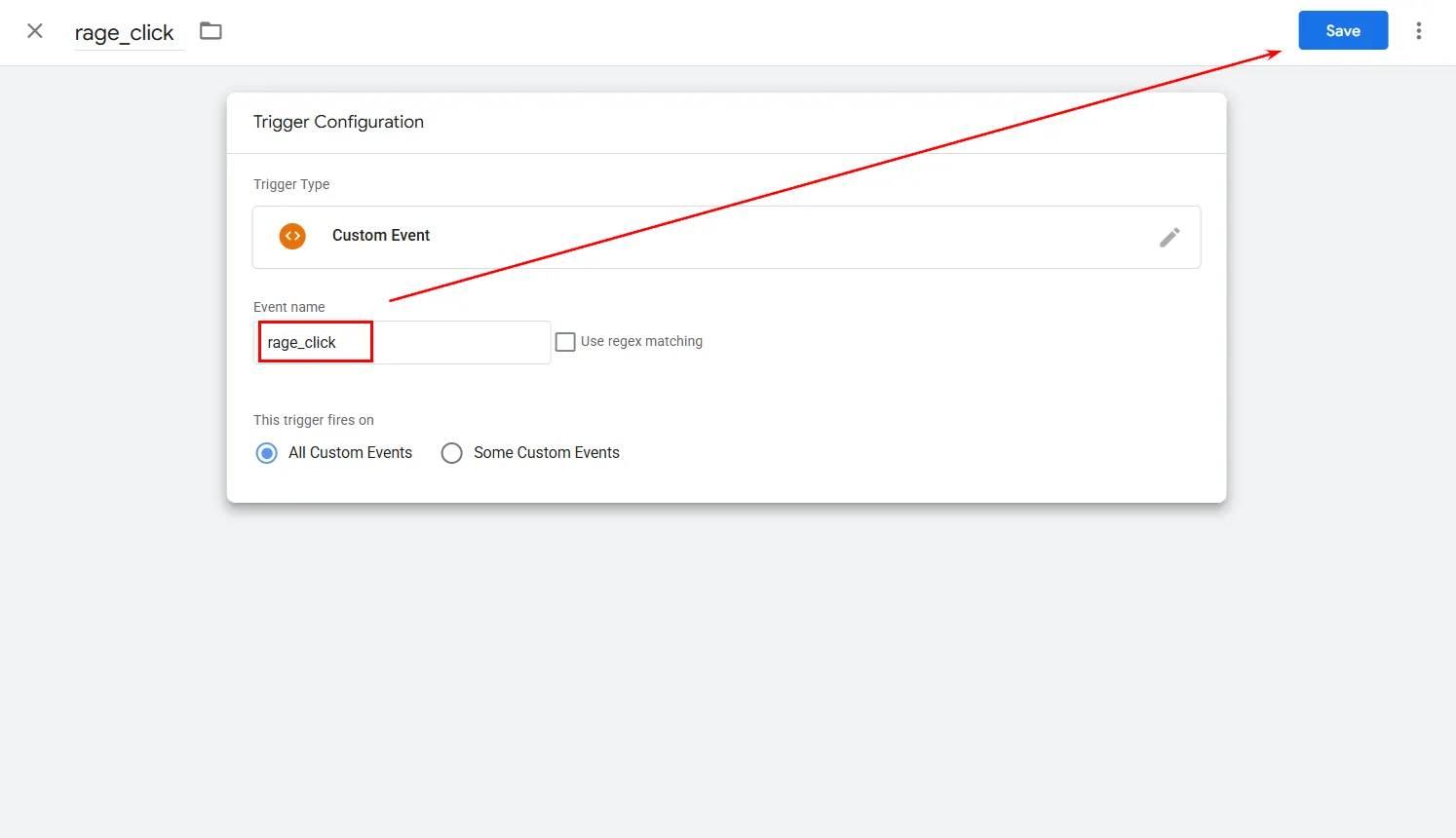Enable the Use regex matching checkbox
This screenshot has width=1456, height=838.
(x=565, y=342)
